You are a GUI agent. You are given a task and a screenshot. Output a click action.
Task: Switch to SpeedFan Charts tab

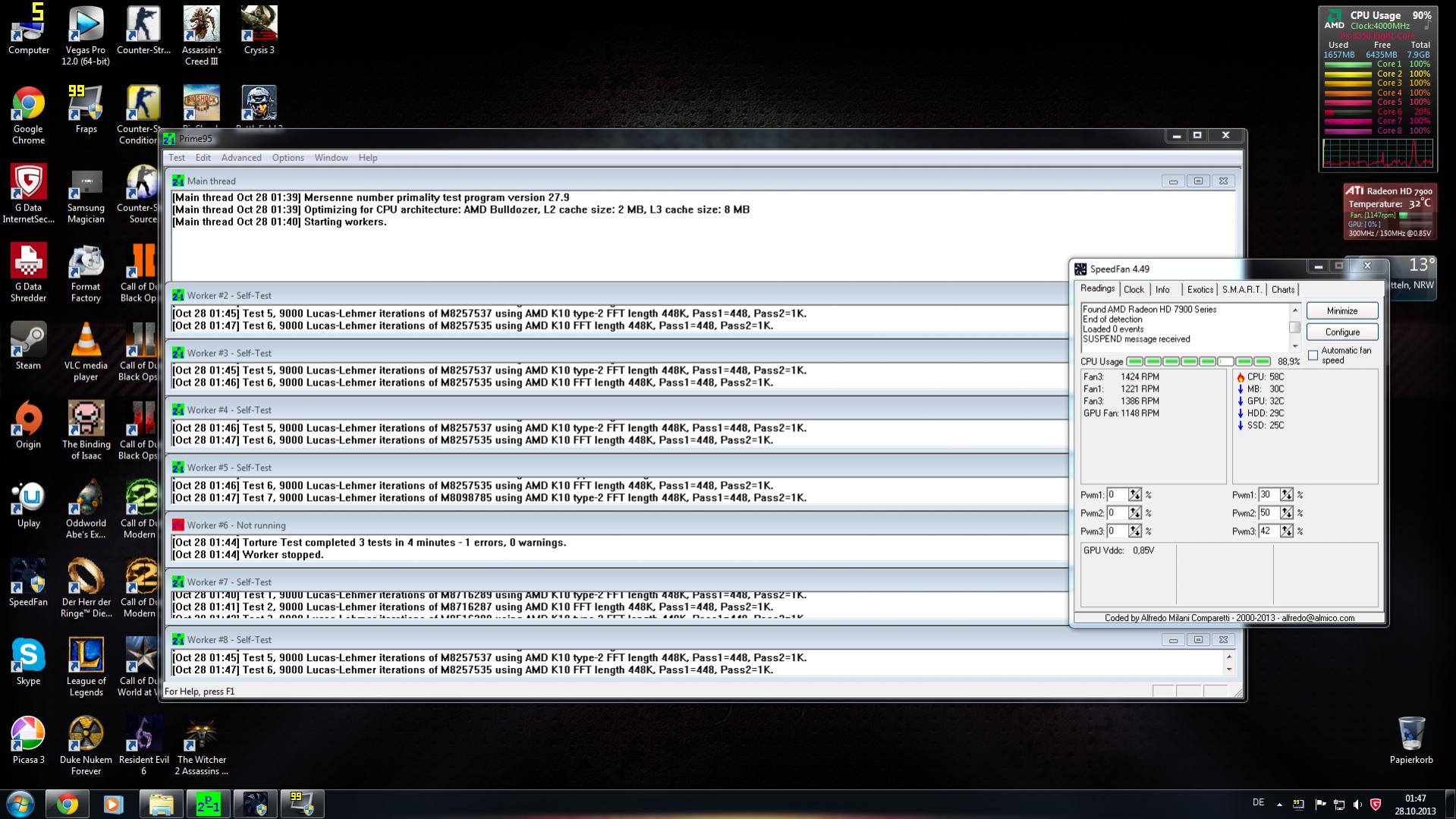[x=1283, y=290]
